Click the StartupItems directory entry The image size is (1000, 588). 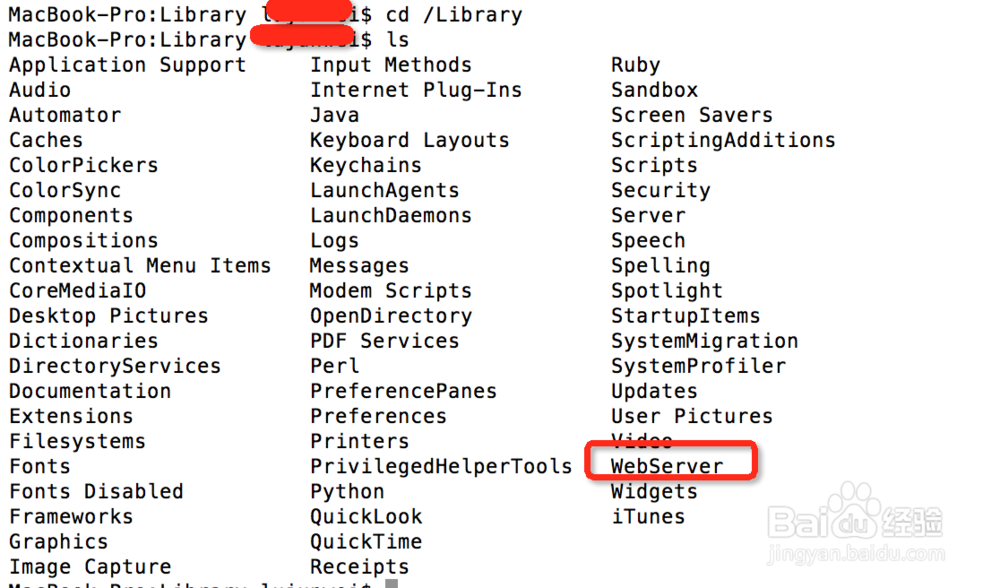click(x=686, y=316)
